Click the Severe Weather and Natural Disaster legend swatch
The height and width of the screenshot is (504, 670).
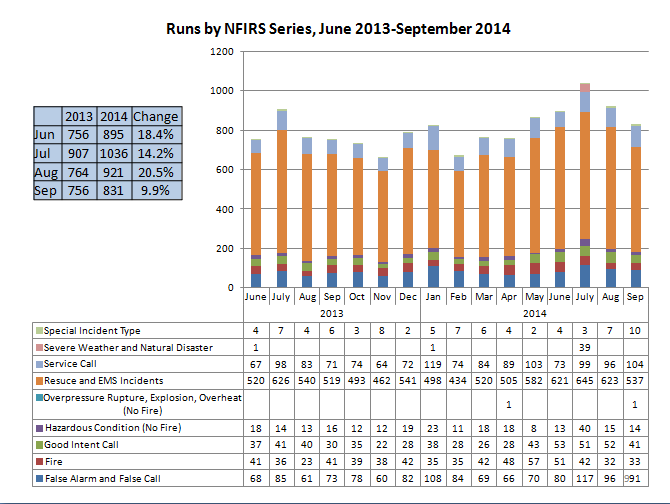[39, 348]
